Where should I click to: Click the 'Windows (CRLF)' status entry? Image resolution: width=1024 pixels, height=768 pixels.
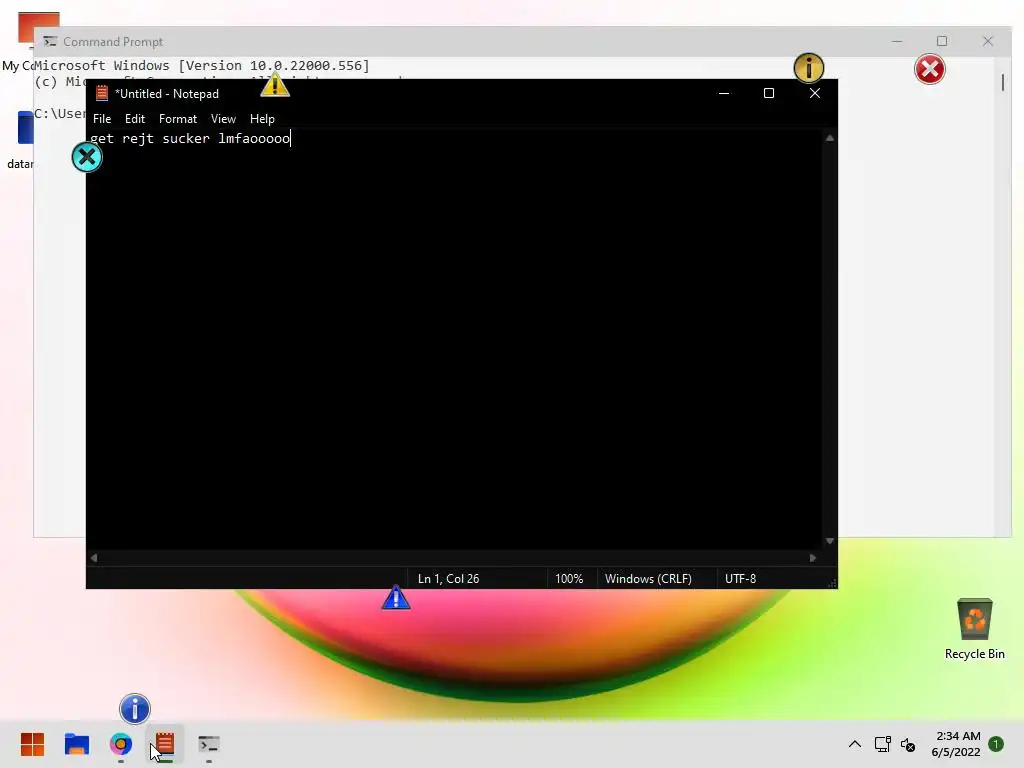(648, 579)
